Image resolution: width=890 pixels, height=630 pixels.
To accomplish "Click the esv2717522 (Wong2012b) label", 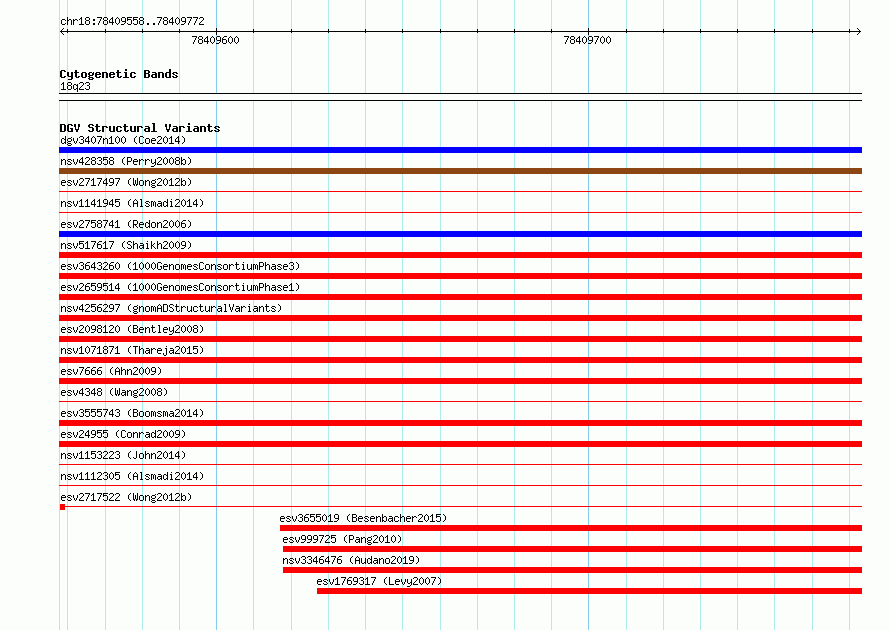I will pos(126,497).
